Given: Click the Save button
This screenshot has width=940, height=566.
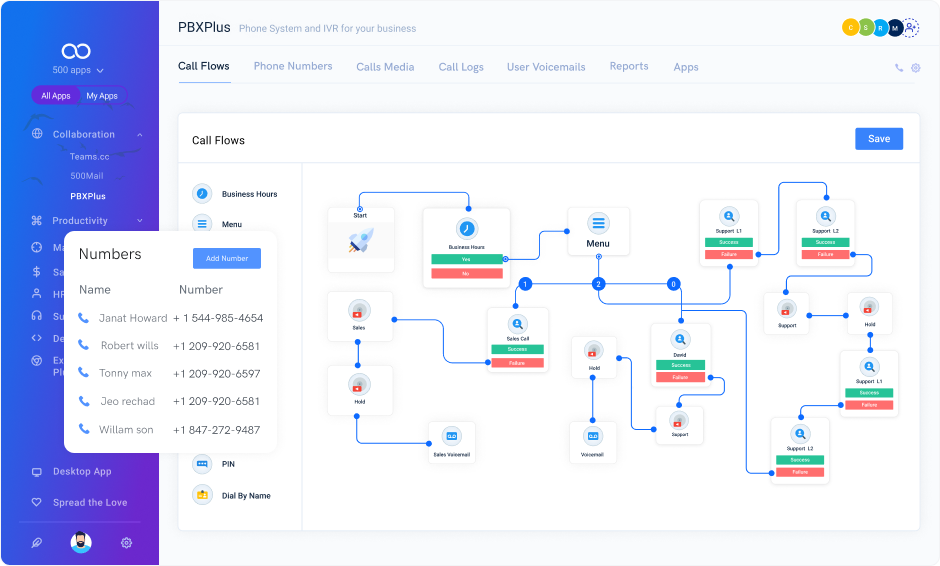Looking at the screenshot, I should click(x=878, y=139).
